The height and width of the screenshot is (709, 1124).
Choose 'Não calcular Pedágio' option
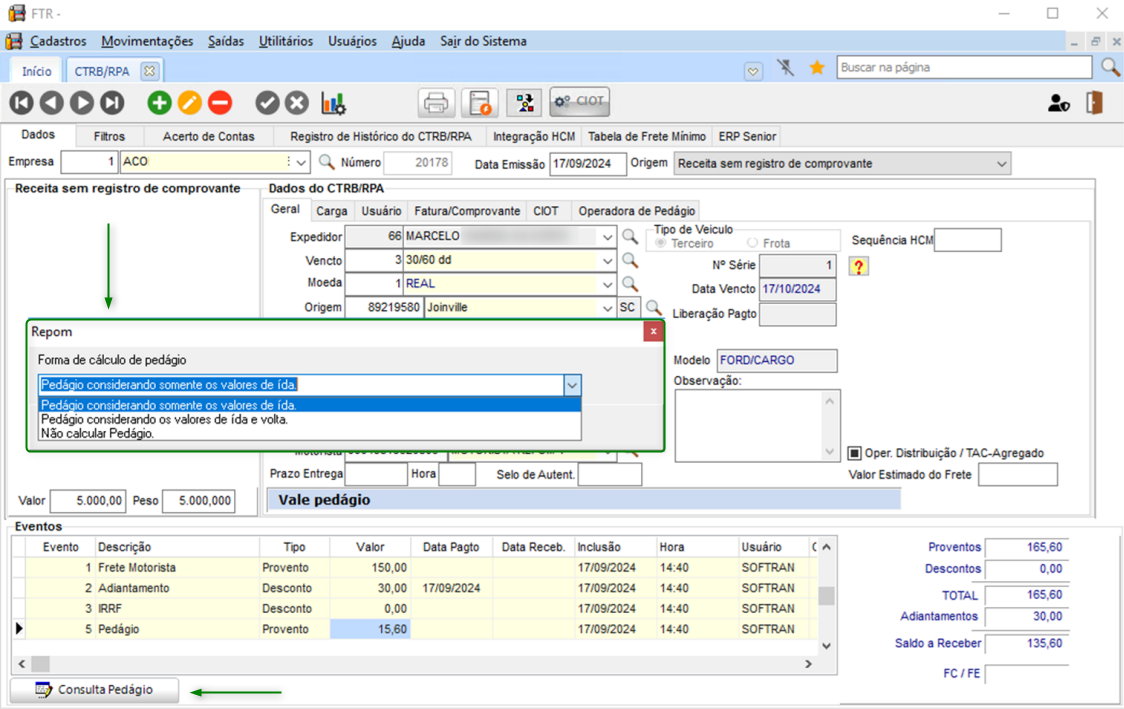coord(98,434)
